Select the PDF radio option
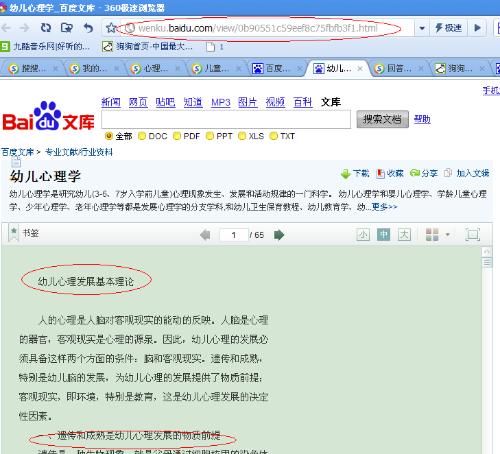 tap(177, 136)
